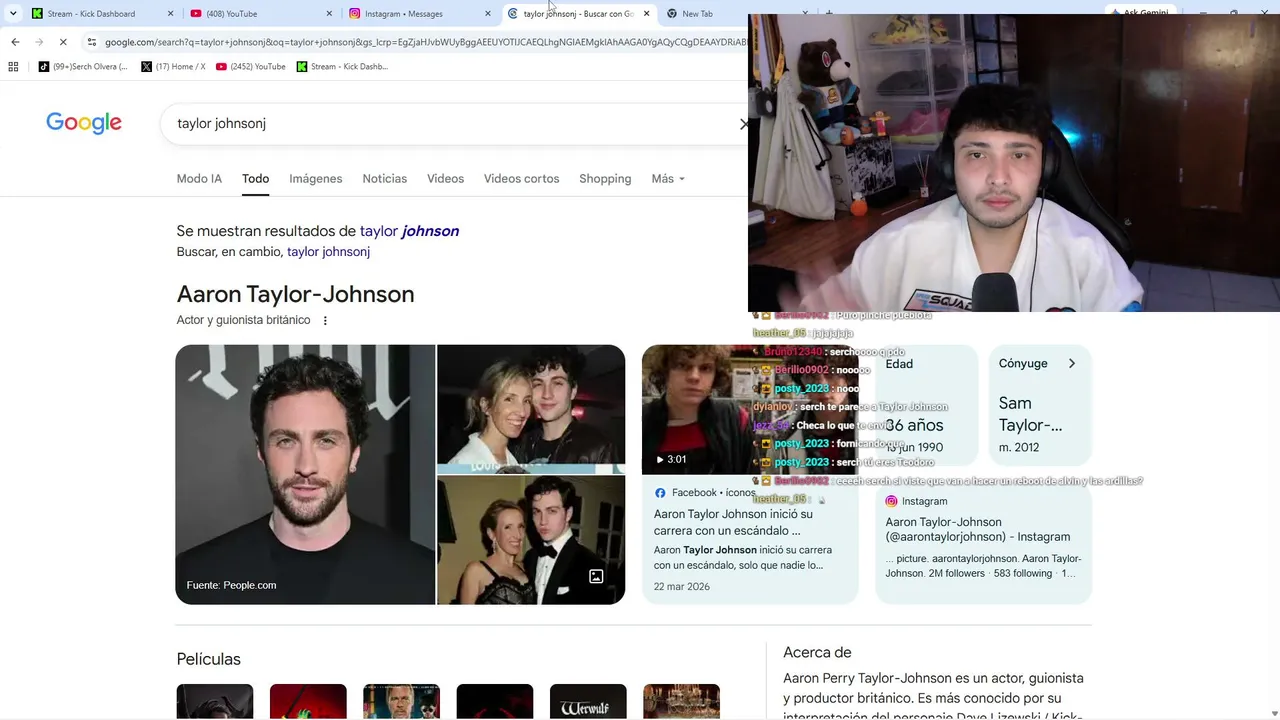Open the TikTok Serch Olvera bookmark

(x=83, y=67)
